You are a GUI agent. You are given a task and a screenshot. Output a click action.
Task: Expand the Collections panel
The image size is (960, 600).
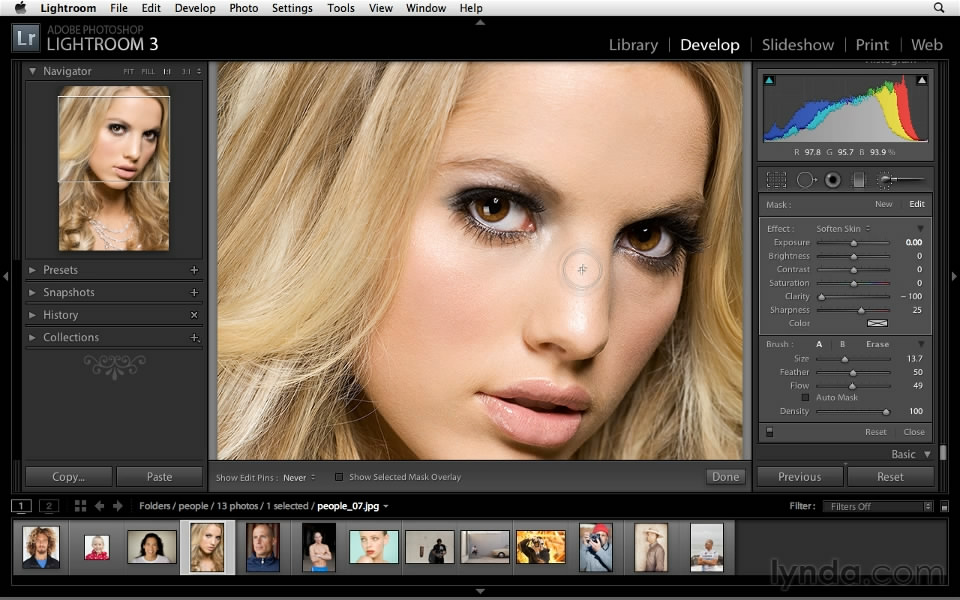pyautogui.click(x=32, y=337)
